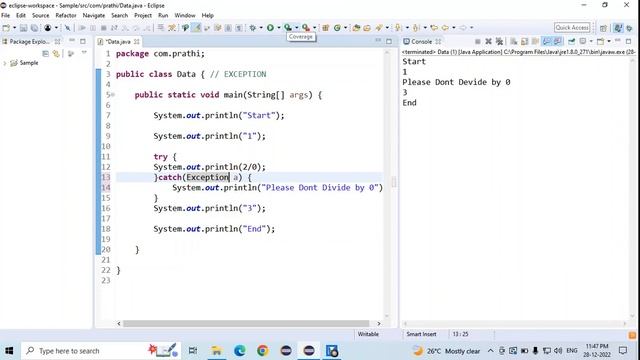Click the Debug bug icon in the toolbar
Viewport: 640px width, 360px height.
[x=253, y=28]
